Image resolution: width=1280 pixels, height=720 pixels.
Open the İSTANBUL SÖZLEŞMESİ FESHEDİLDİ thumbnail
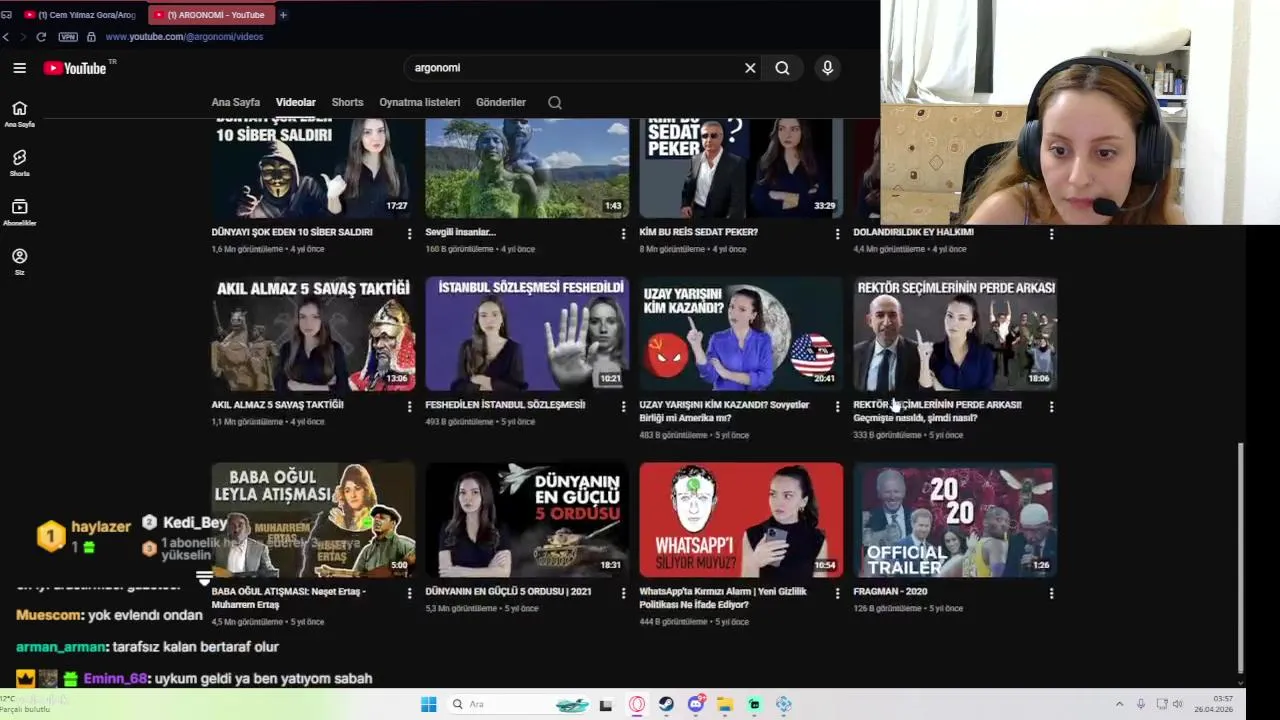coord(527,334)
